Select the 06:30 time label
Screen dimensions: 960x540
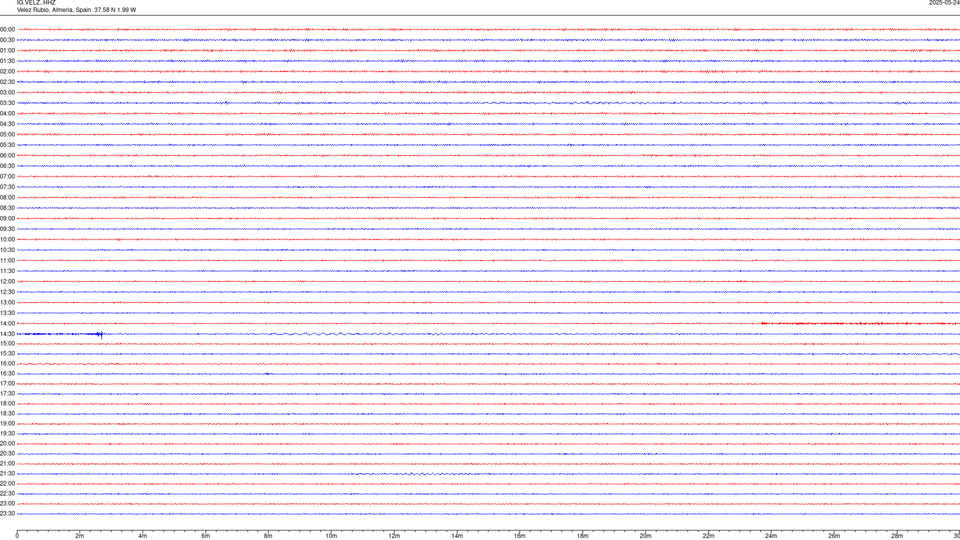[7, 166]
